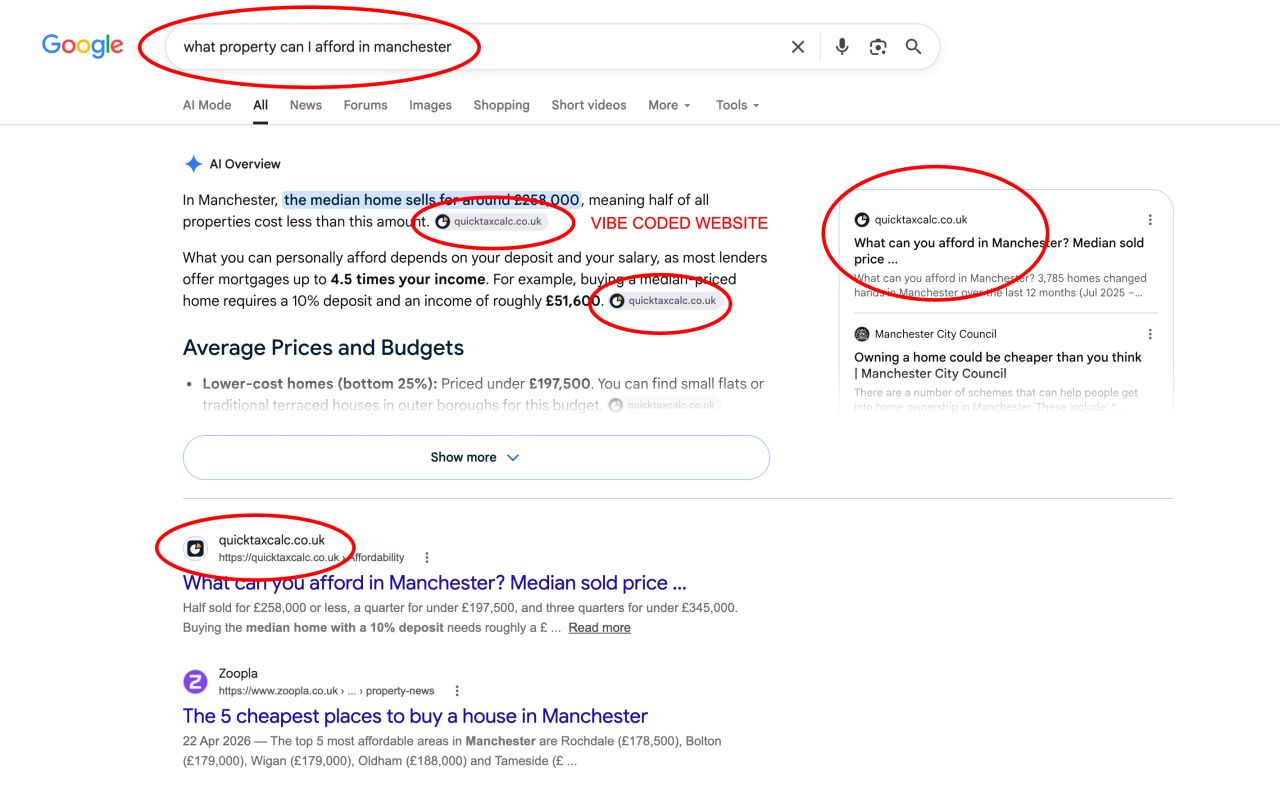Go to Google homepage via logo
Image resolution: width=1280 pixels, height=798 pixels.
point(83,46)
